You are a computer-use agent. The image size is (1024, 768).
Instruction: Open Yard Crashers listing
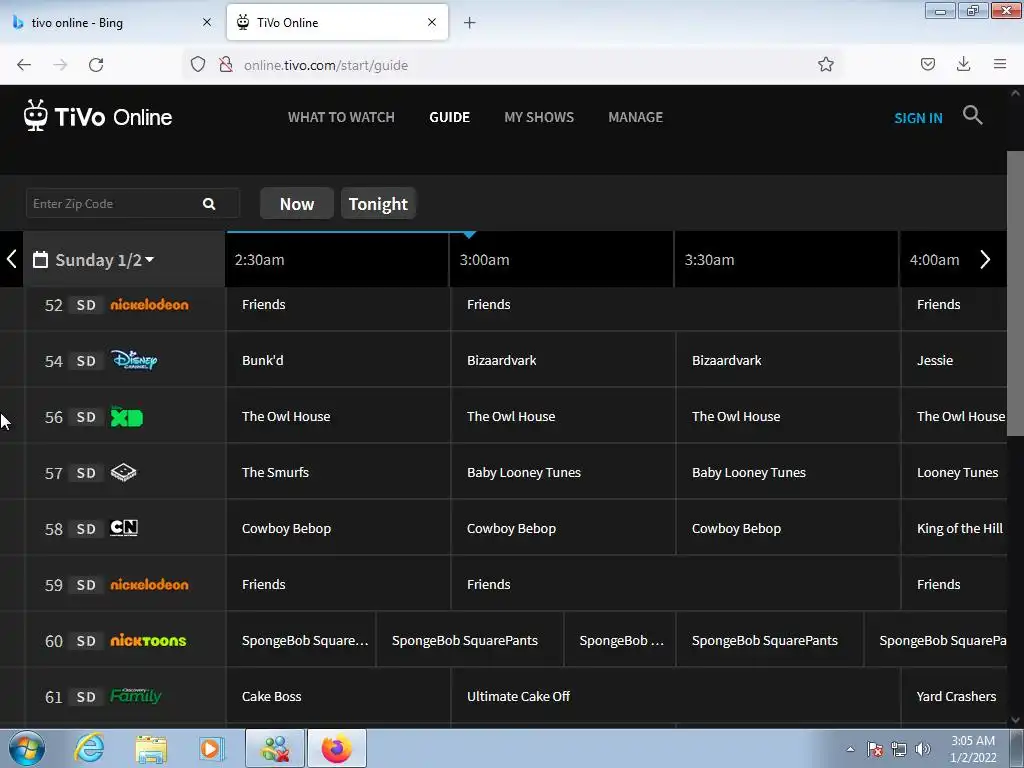pyautogui.click(x=954, y=696)
